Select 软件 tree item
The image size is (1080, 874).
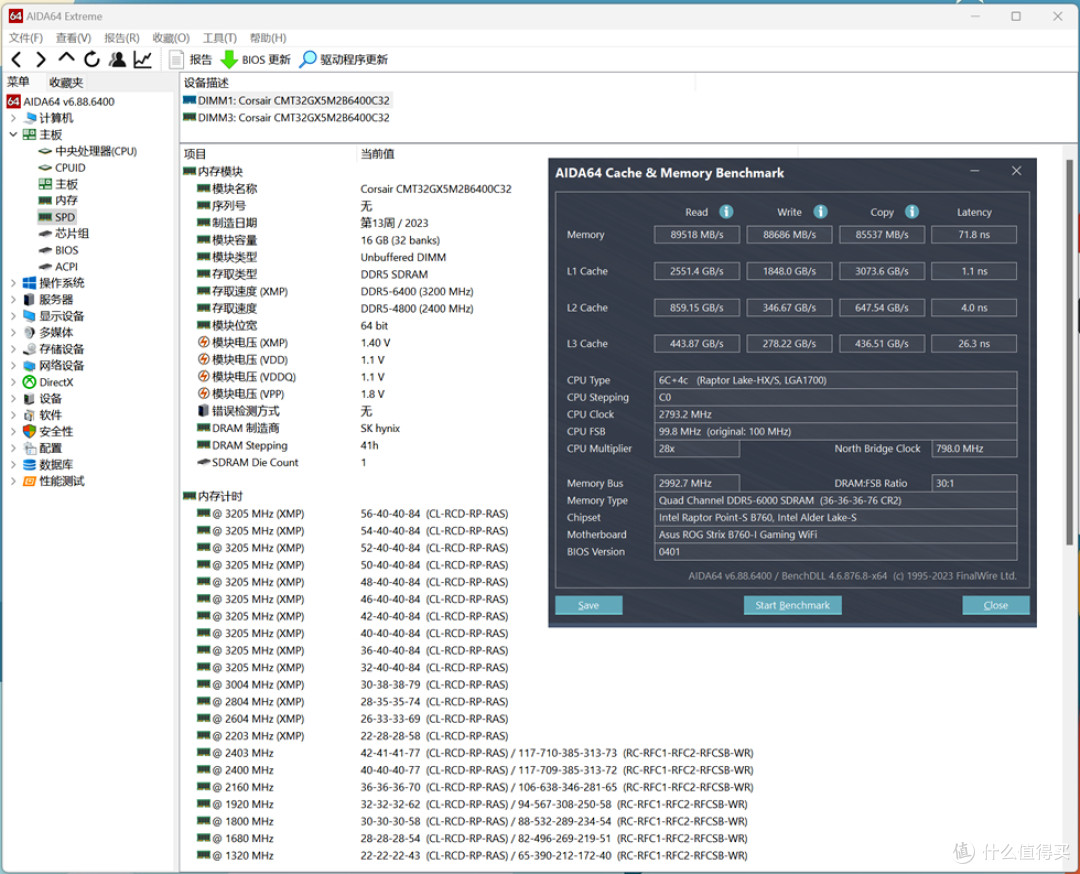click(43, 415)
